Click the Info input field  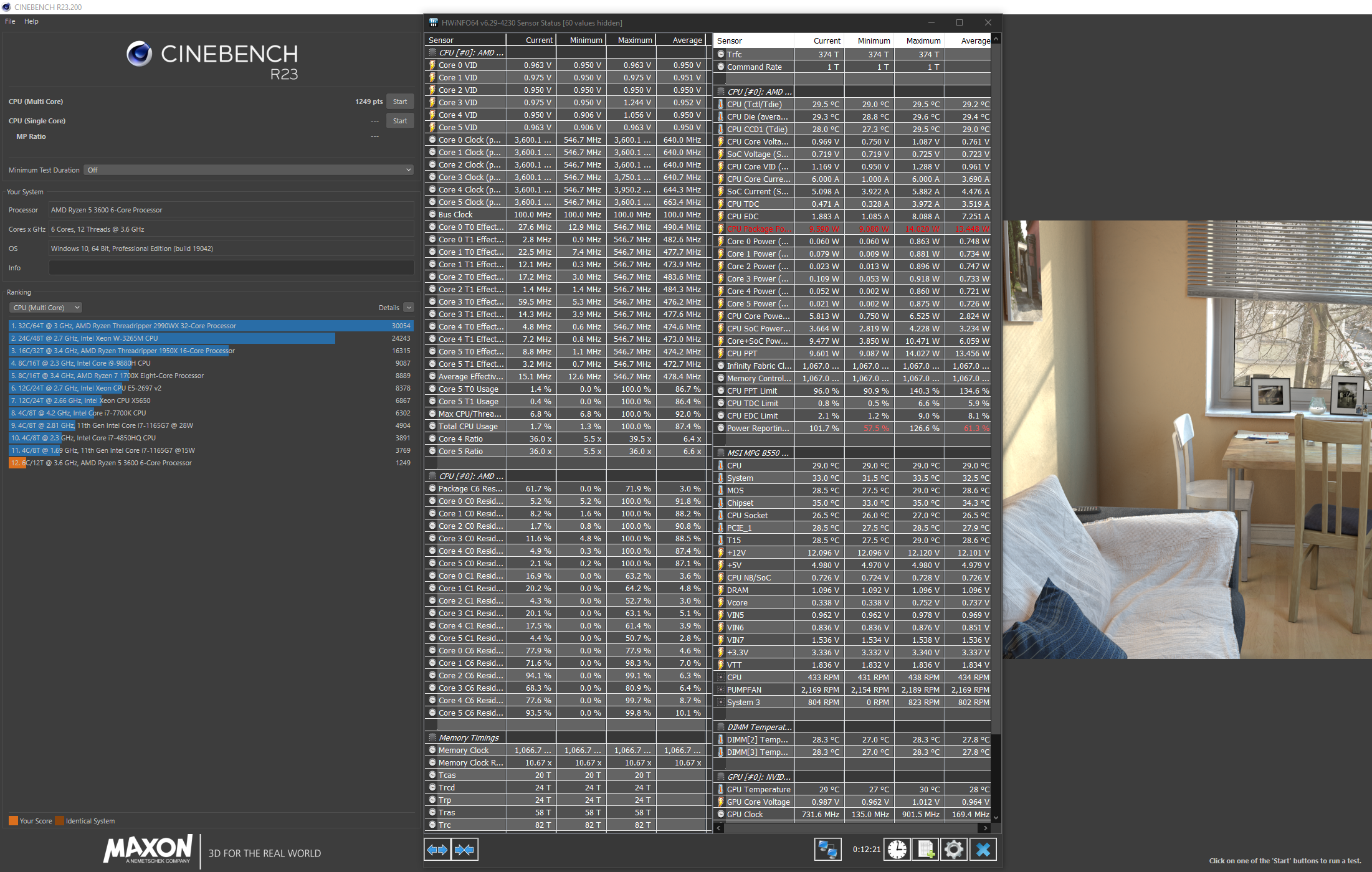(x=231, y=268)
